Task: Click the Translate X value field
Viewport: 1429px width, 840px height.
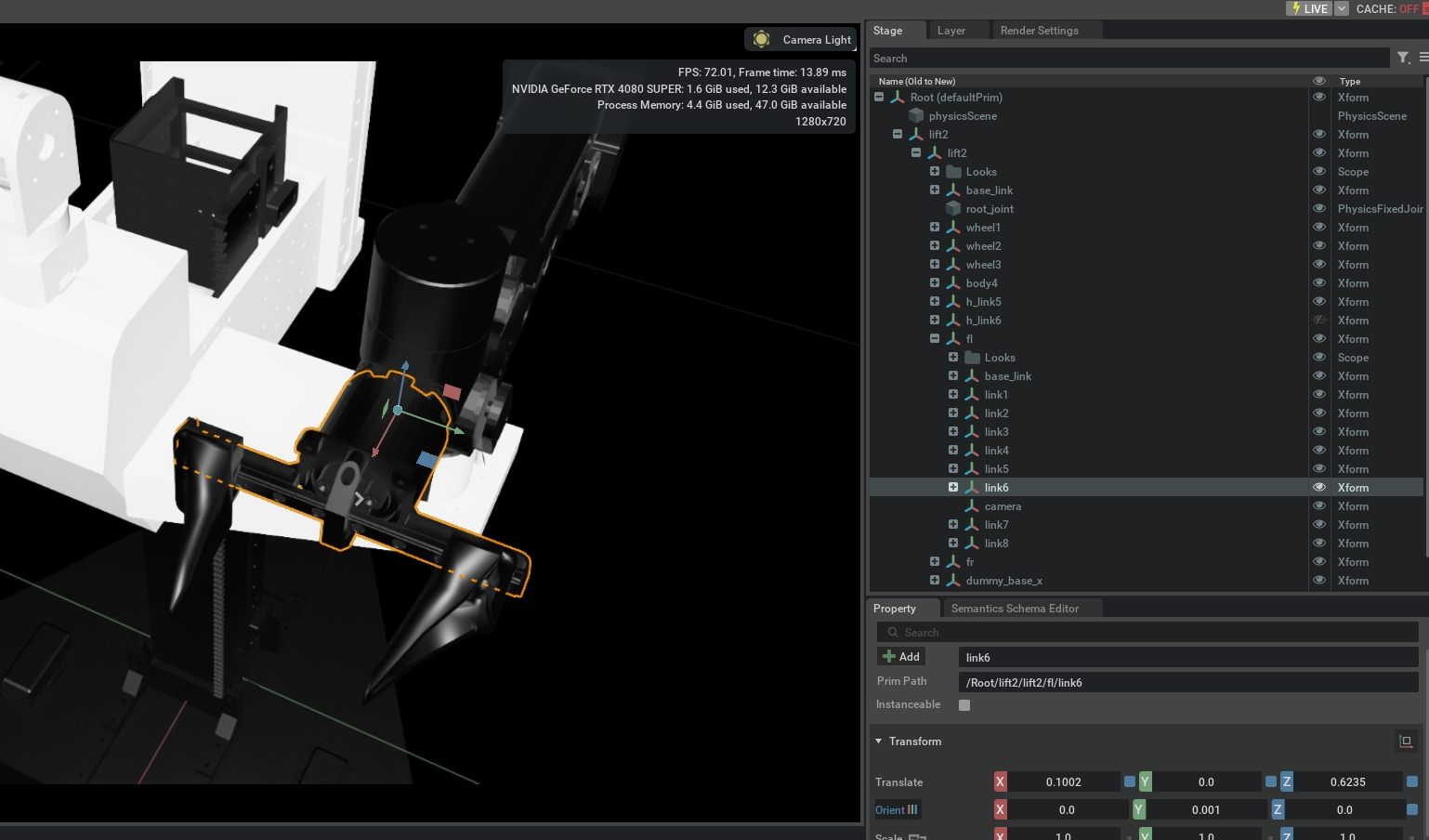Action: tap(1063, 782)
